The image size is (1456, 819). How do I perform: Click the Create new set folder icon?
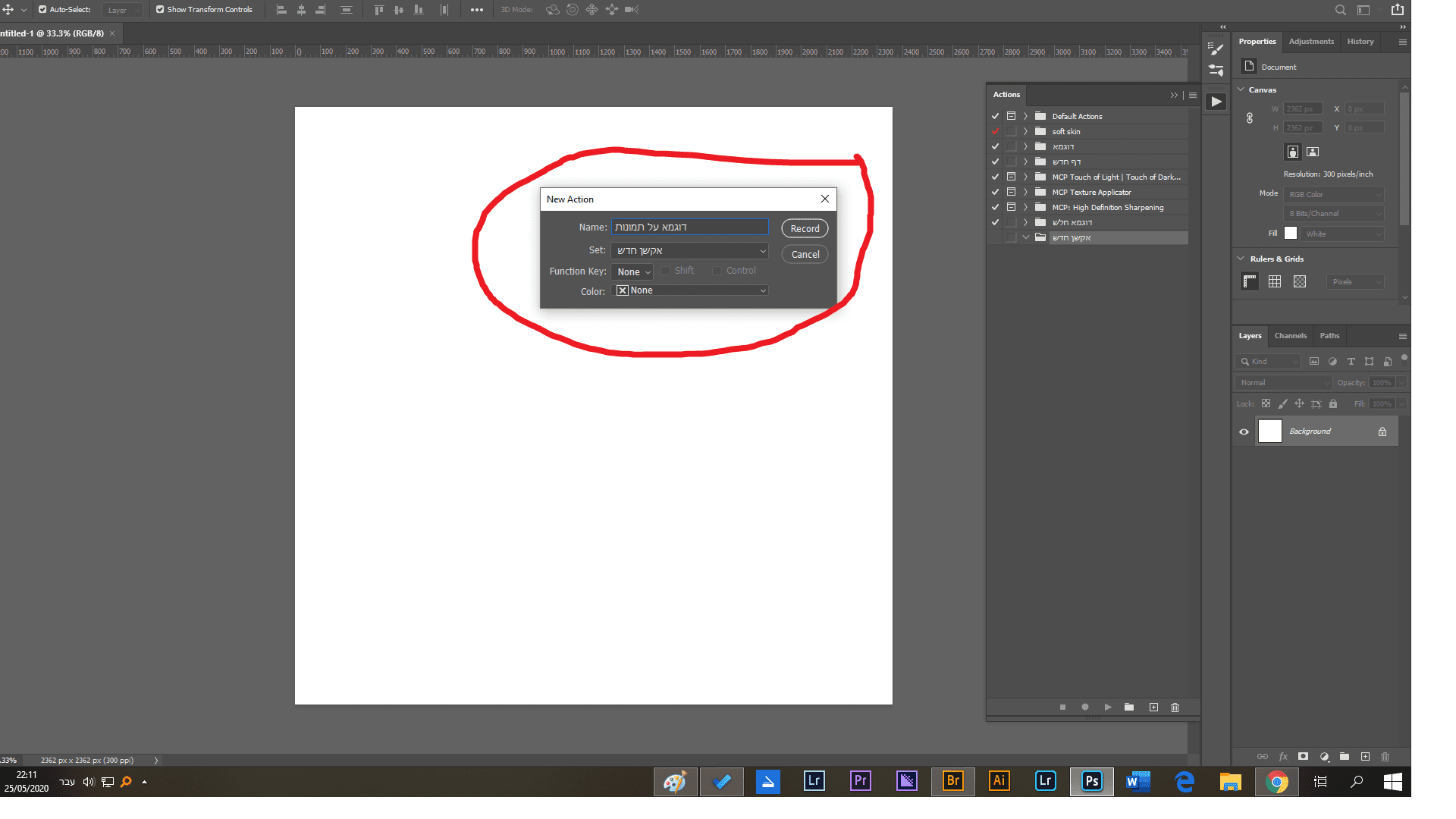1129,707
